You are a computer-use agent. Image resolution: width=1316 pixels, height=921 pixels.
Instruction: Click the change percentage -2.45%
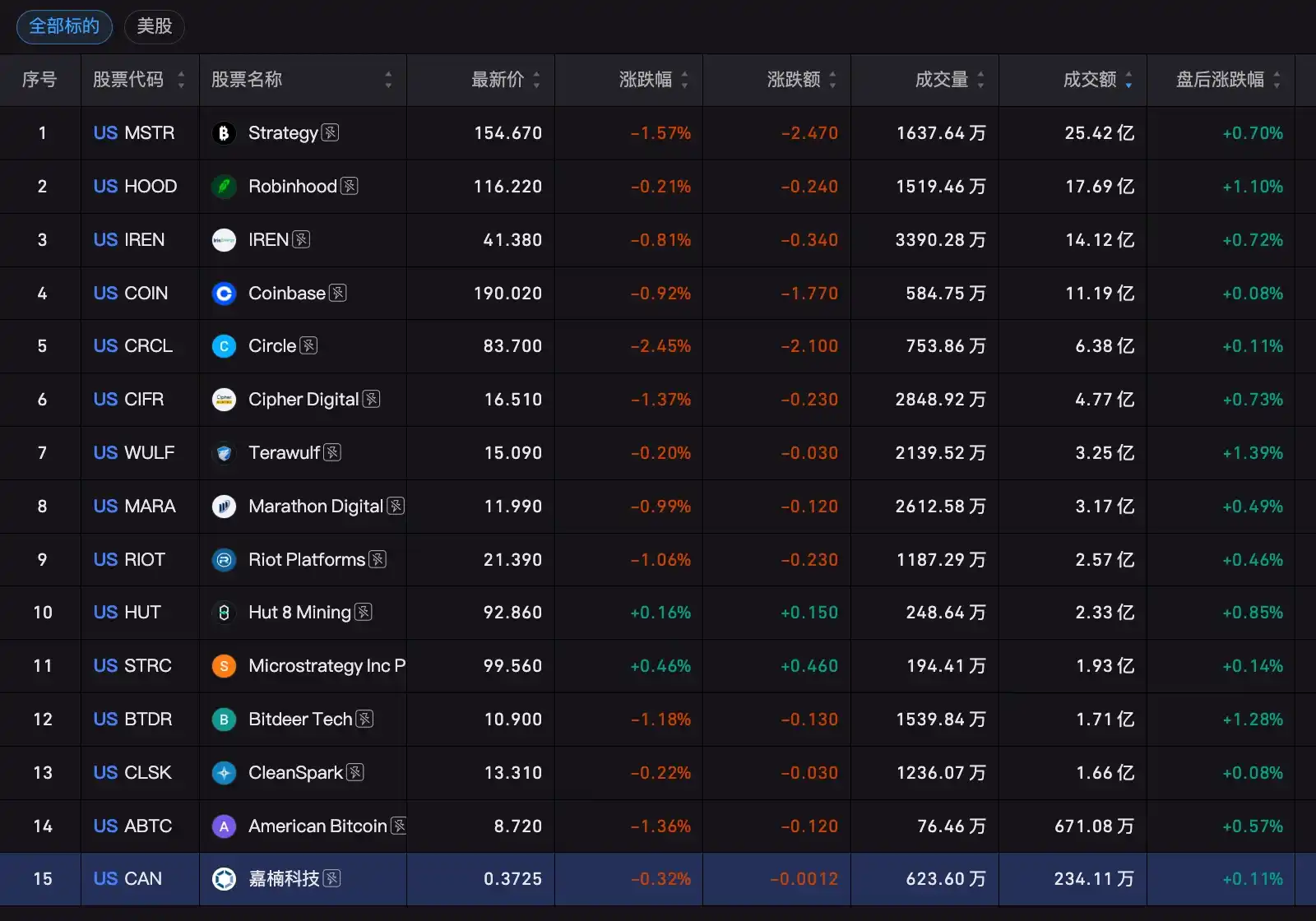click(660, 346)
